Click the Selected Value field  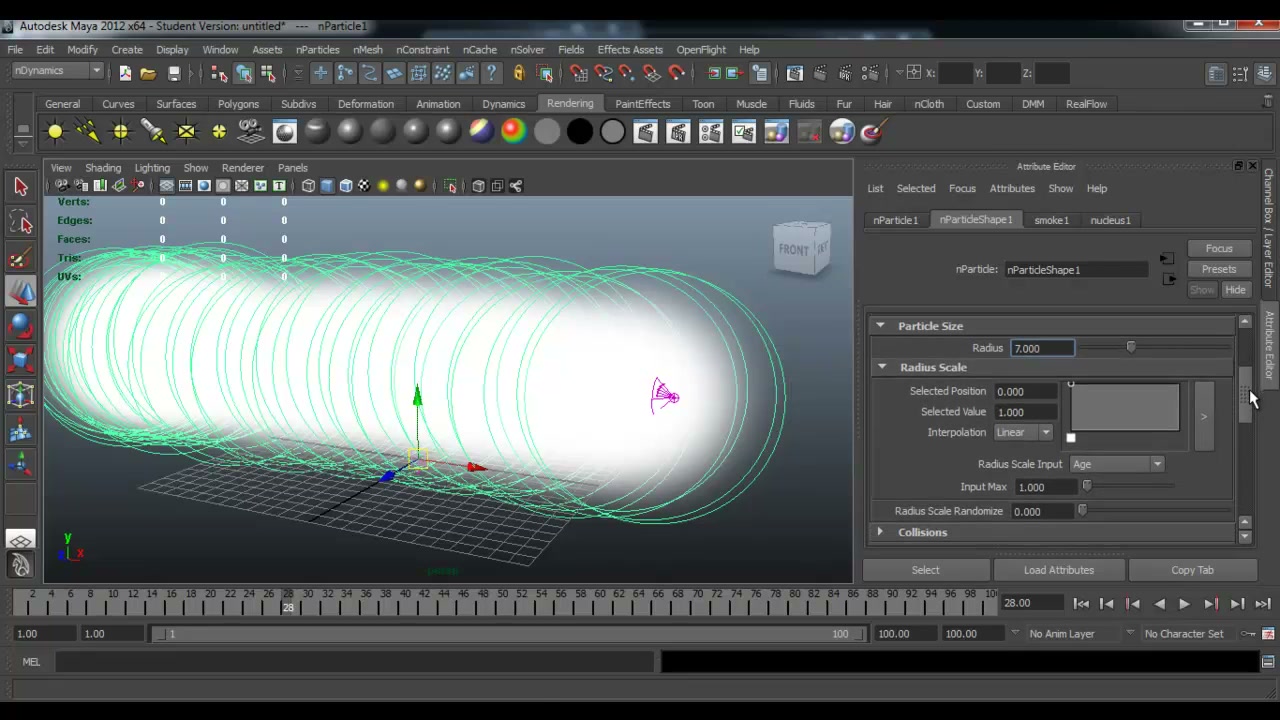pyautogui.click(x=1026, y=412)
